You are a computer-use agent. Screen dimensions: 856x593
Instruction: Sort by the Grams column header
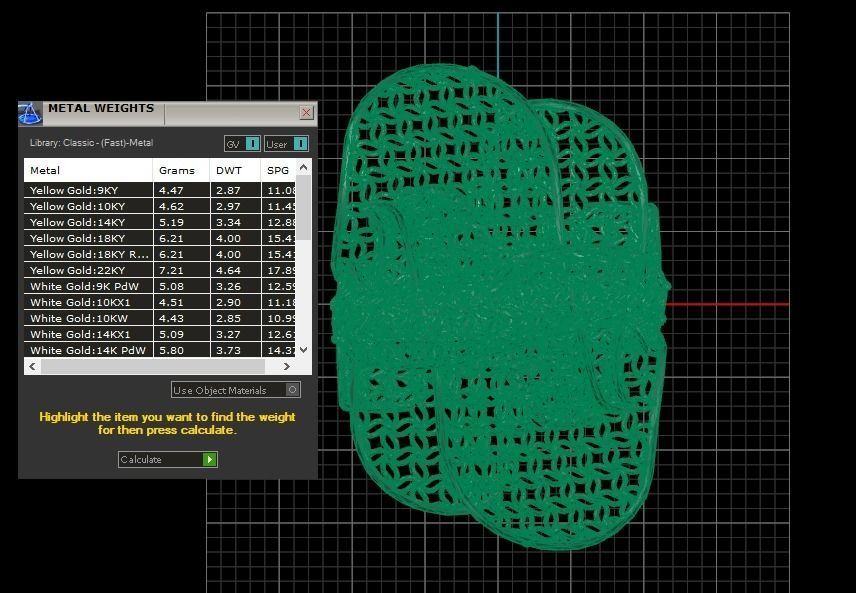tap(181, 170)
